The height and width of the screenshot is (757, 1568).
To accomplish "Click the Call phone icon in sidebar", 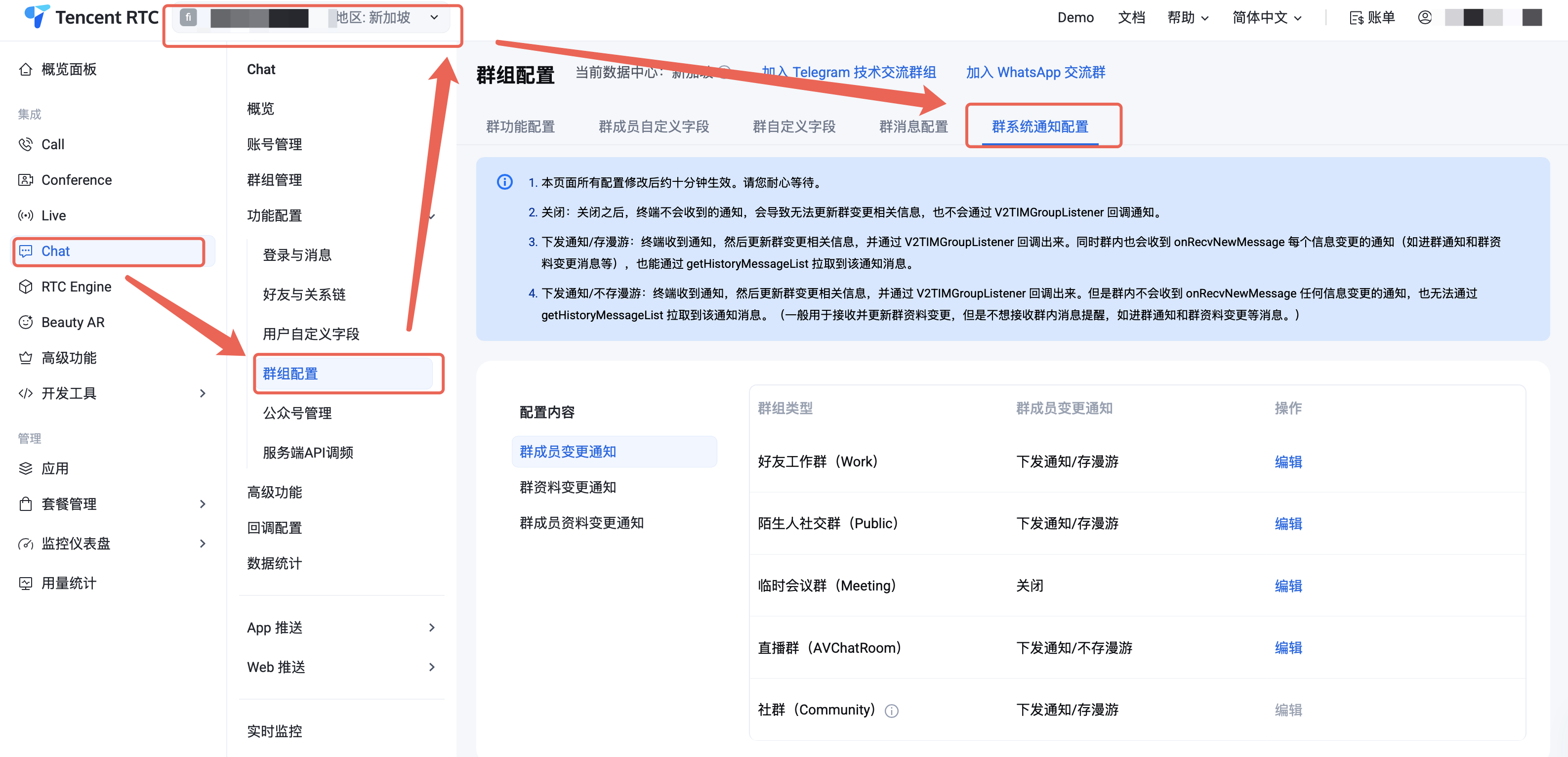I will pos(25,144).
